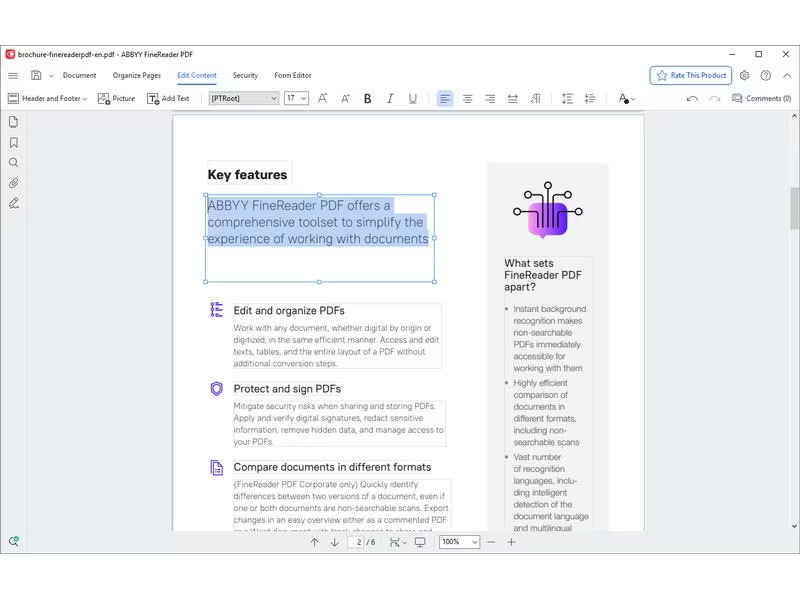Click the zoom in plus button
Image resolution: width=800 pixels, height=600 pixels.
tap(511, 542)
